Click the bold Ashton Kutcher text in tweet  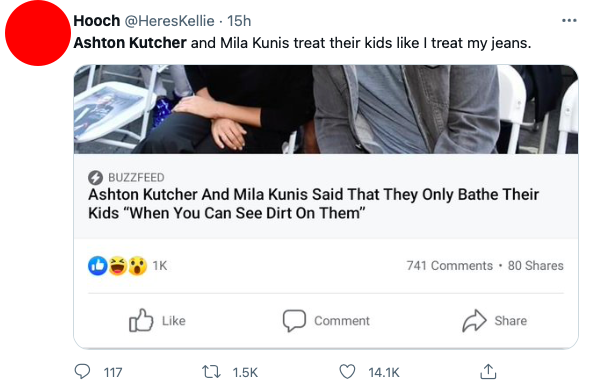(x=130, y=43)
